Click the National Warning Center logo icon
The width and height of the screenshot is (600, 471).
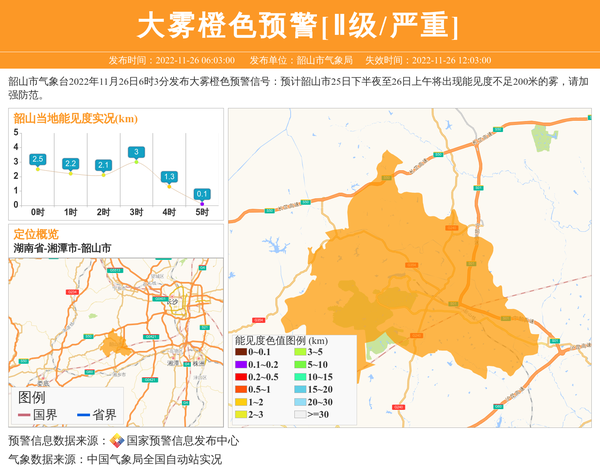point(117,441)
